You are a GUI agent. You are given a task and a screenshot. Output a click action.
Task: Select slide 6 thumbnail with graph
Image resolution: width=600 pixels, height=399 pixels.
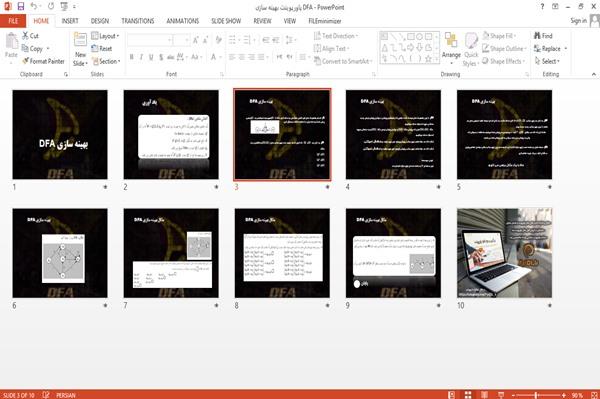(60, 253)
